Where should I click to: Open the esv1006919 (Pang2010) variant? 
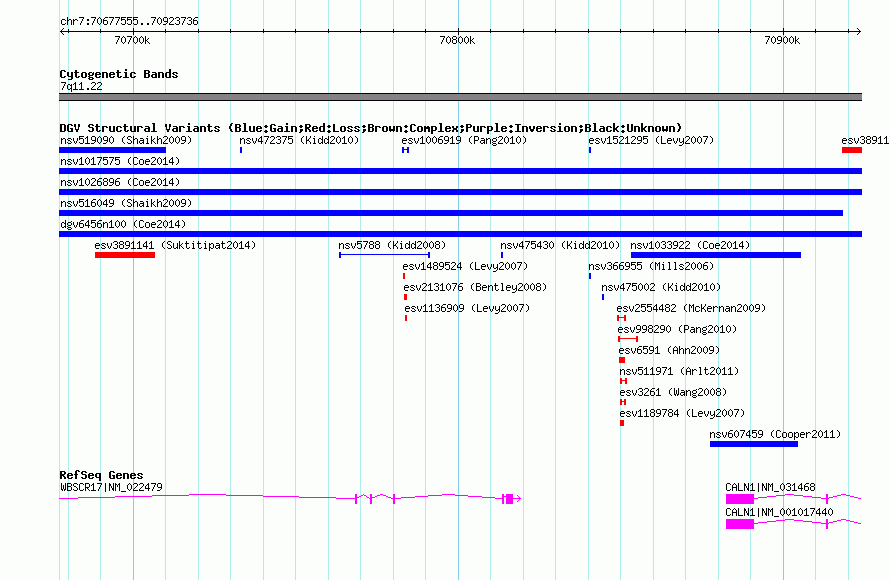(x=464, y=140)
